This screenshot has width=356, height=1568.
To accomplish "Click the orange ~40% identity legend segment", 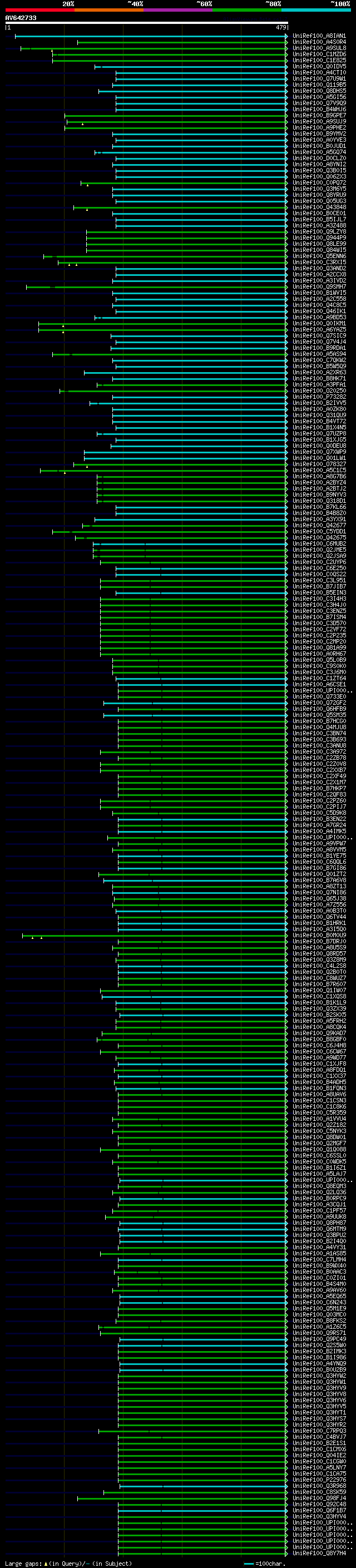I will 109,11.
